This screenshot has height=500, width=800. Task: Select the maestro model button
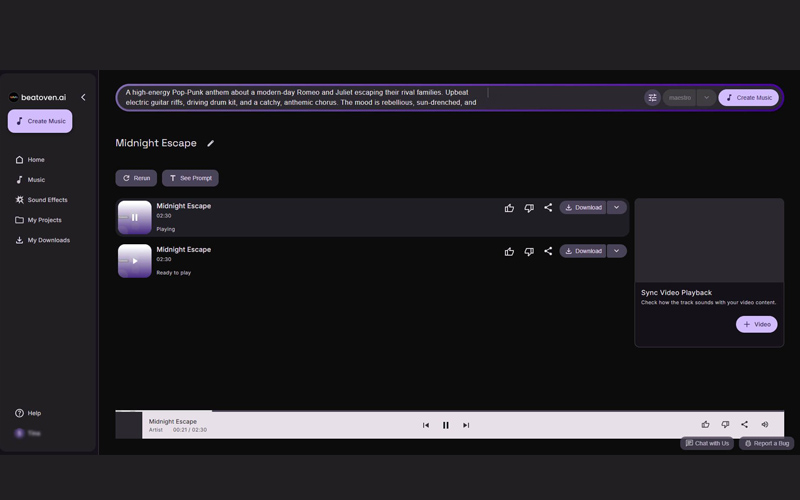point(680,97)
